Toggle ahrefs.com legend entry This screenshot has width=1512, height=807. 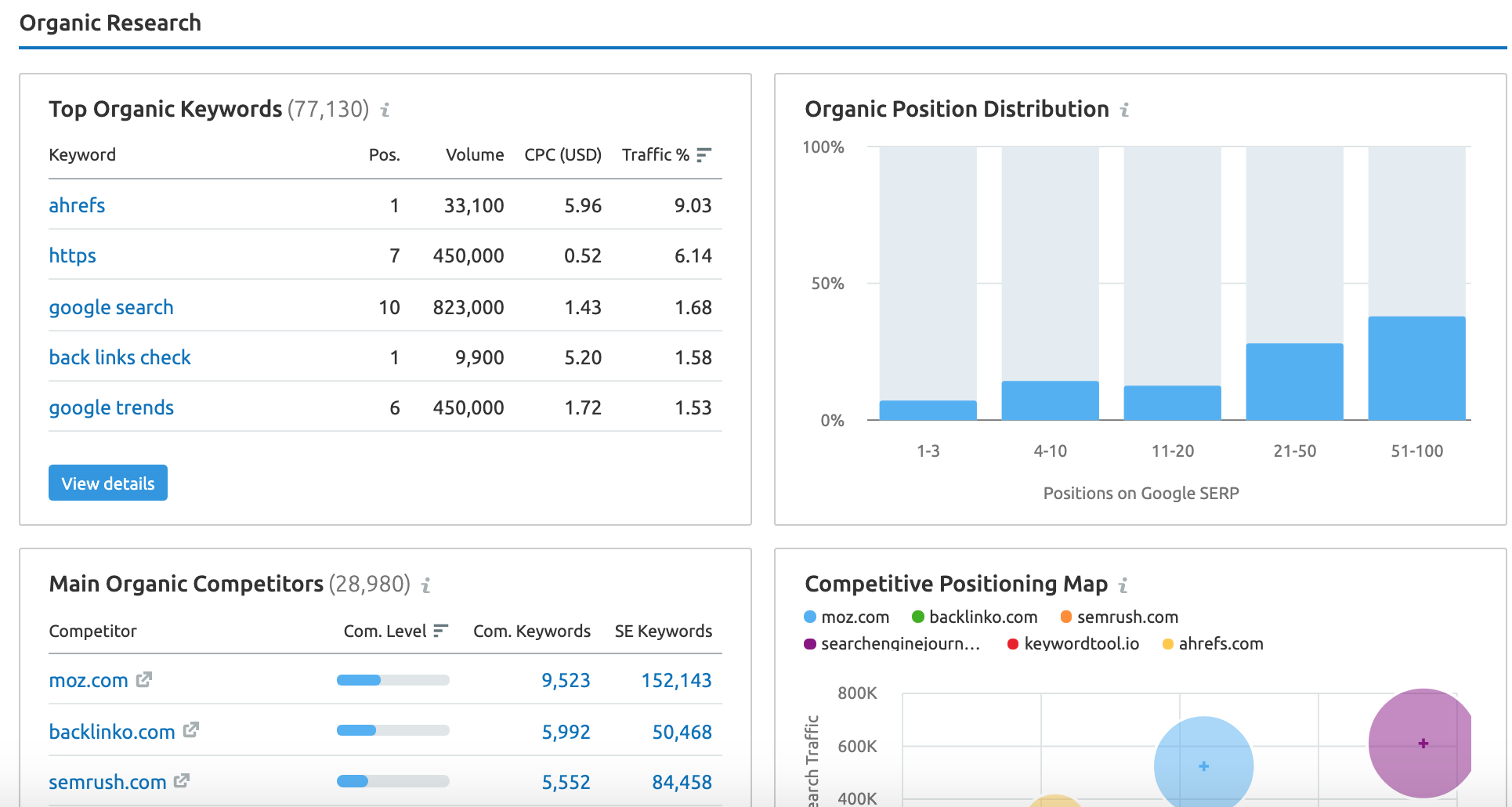tap(1213, 644)
